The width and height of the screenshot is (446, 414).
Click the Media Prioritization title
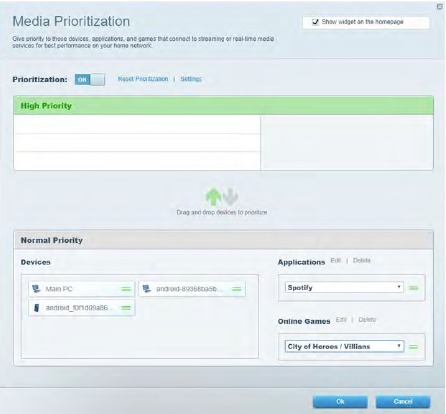tap(71, 21)
